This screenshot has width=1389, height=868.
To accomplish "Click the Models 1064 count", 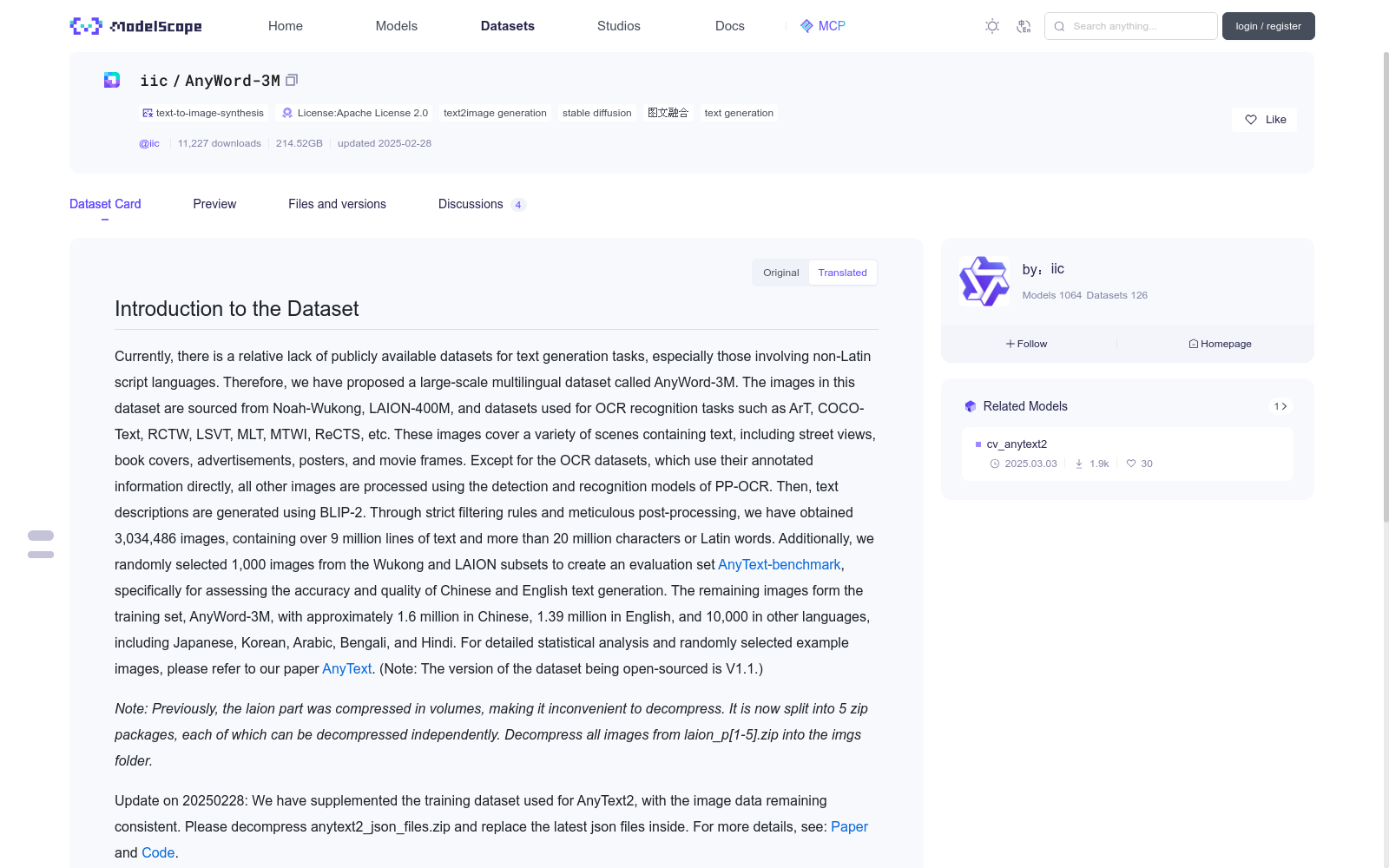I will coord(1052,295).
